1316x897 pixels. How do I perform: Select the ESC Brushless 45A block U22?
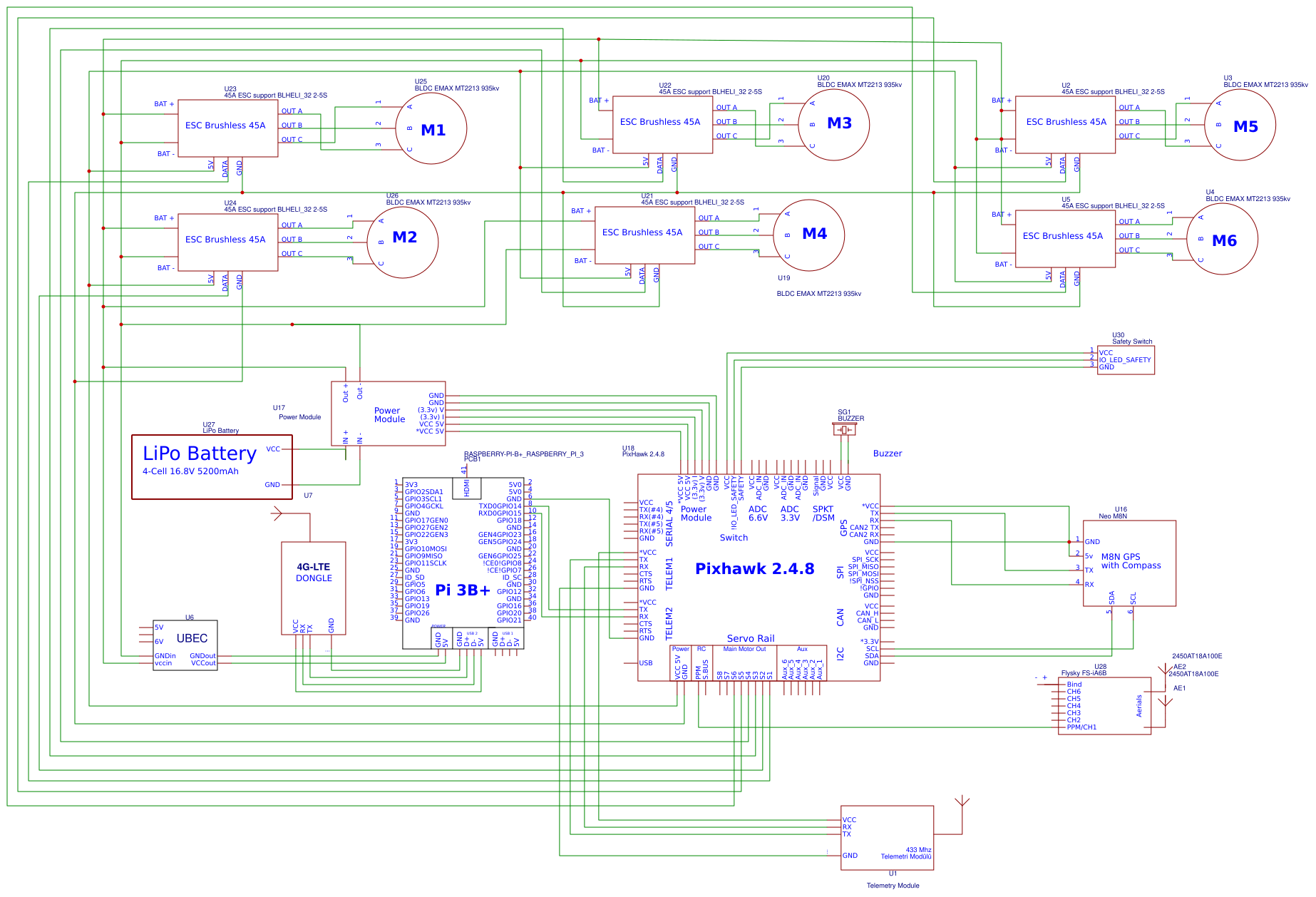tap(663, 125)
